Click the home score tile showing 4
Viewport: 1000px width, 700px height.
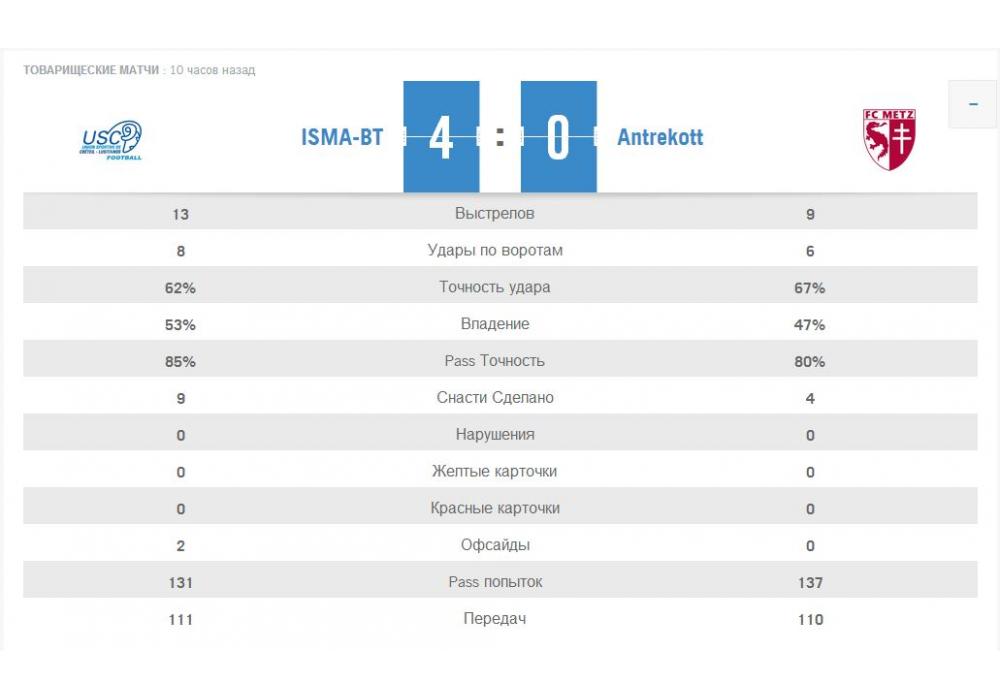coord(441,137)
